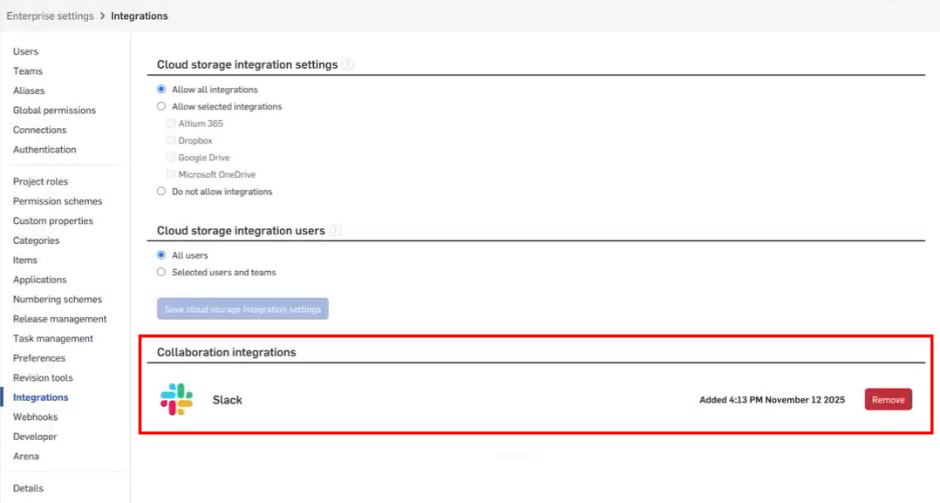Choose Selected users and teams option
The width and height of the screenshot is (940, 503).
pos(161,272)
